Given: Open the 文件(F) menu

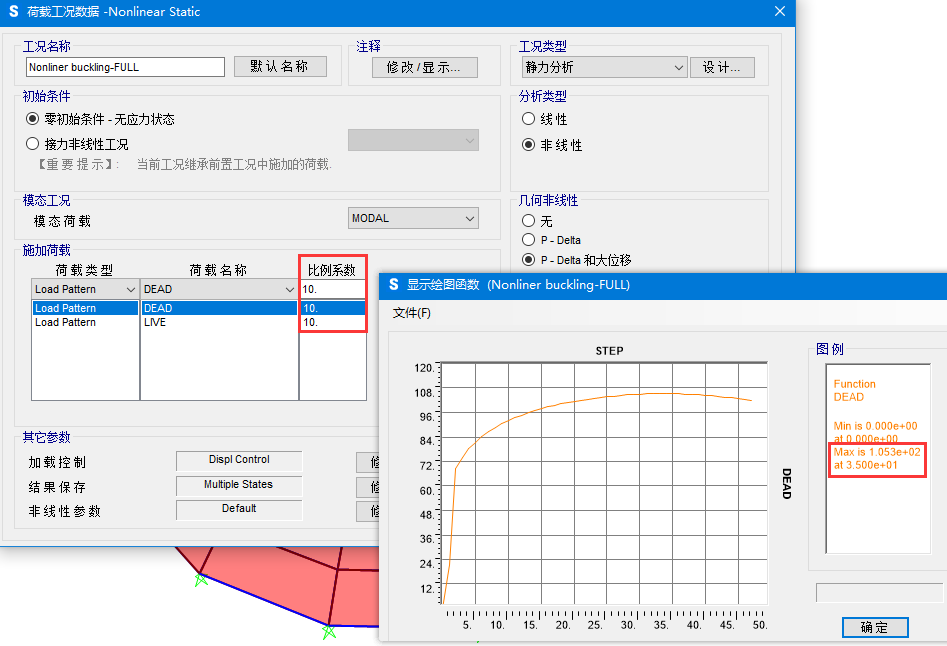Looking at the screenshot, I should point(412,313).
